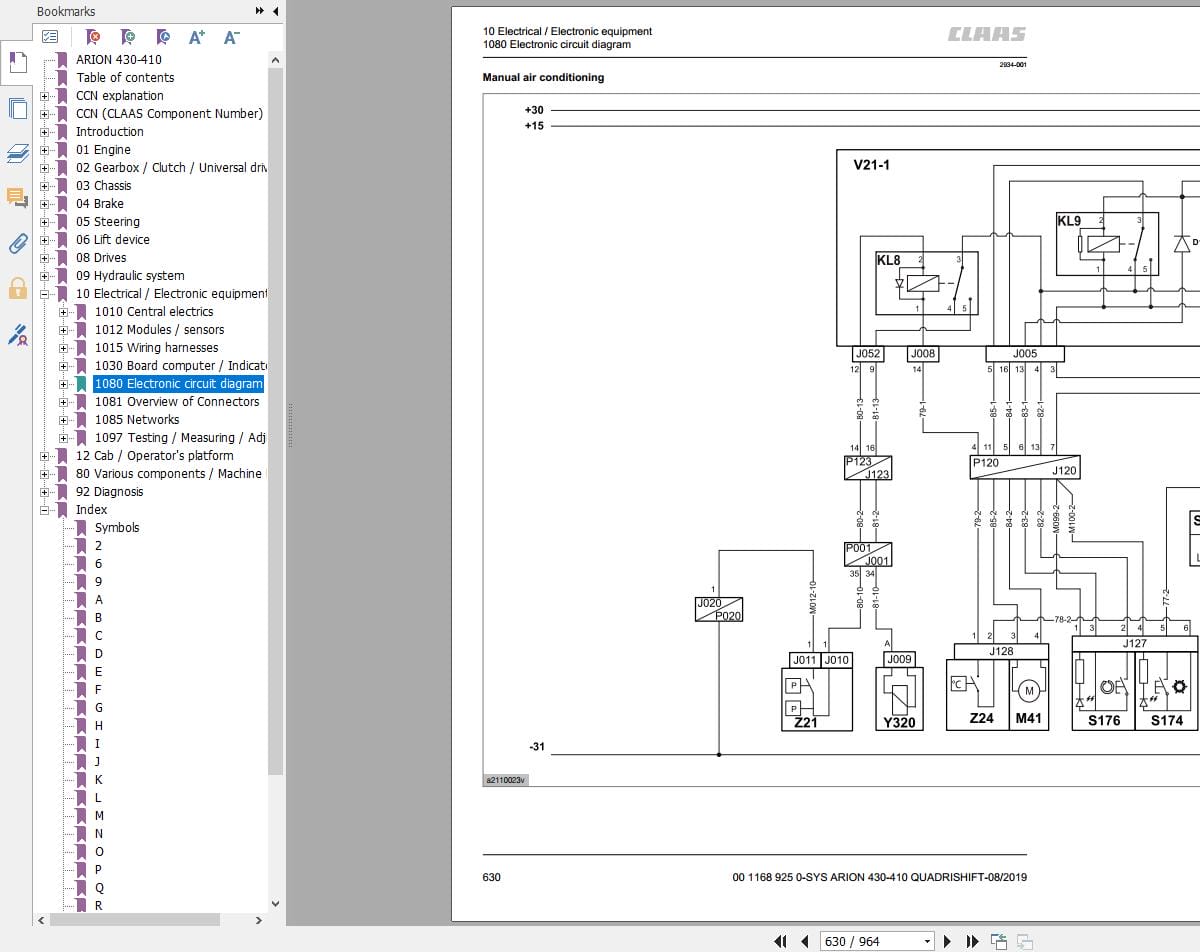Open the Comments panel icon

(x=17, y=197)
